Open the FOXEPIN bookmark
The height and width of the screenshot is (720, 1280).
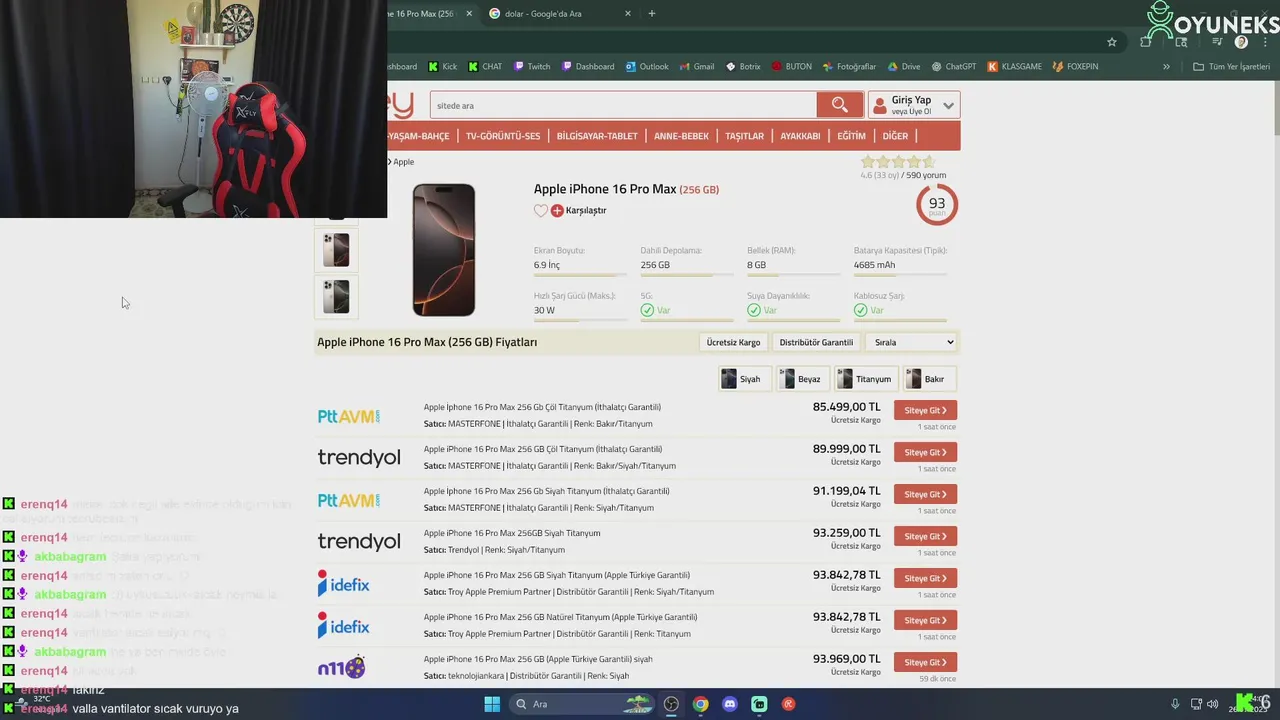click(x=1075, y=67)
